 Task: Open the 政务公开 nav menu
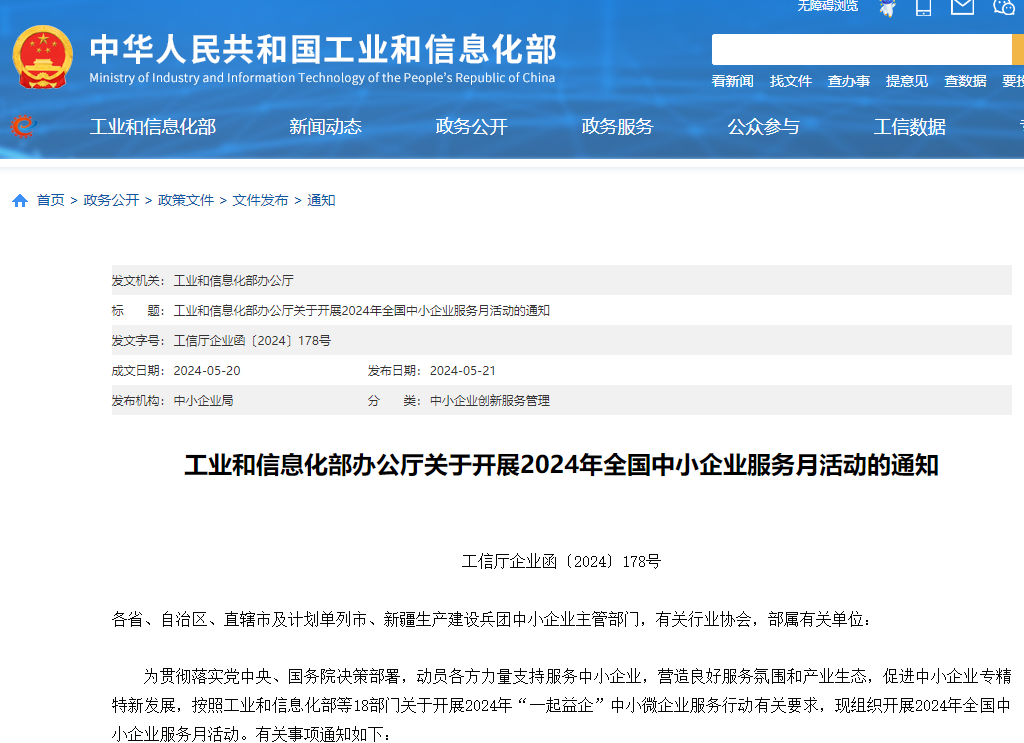tap(472, 127)
